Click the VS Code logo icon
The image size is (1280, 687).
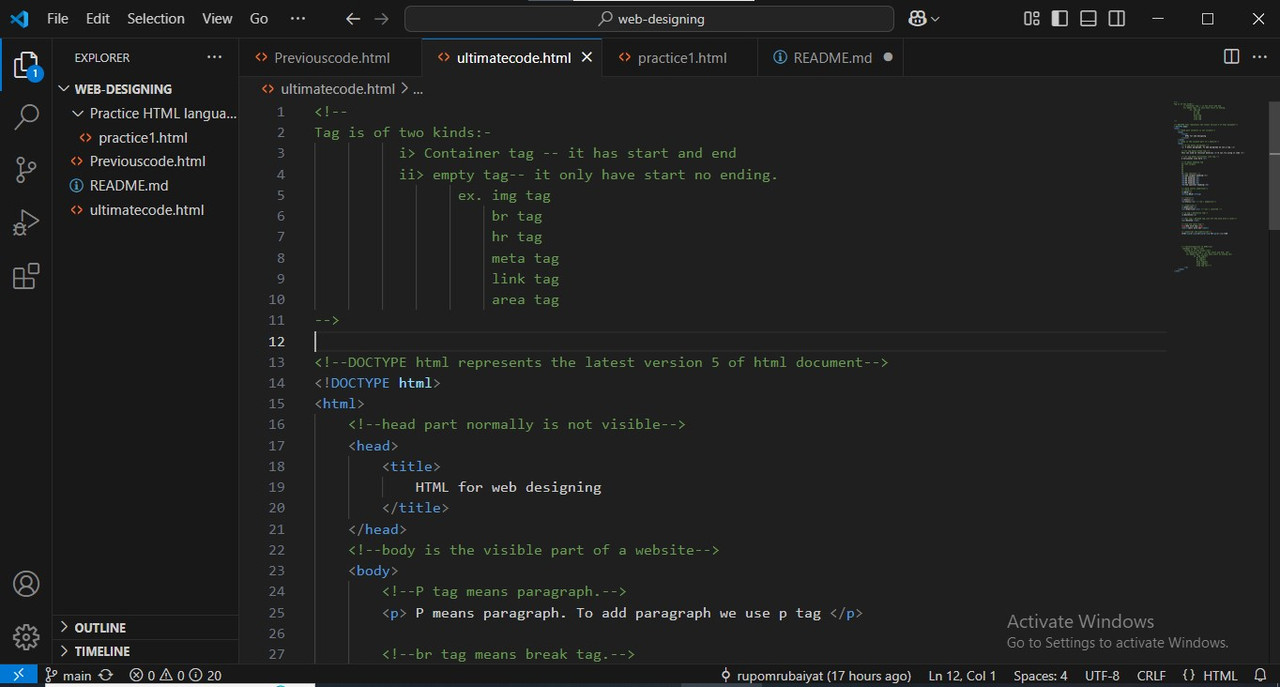[19, 18]
